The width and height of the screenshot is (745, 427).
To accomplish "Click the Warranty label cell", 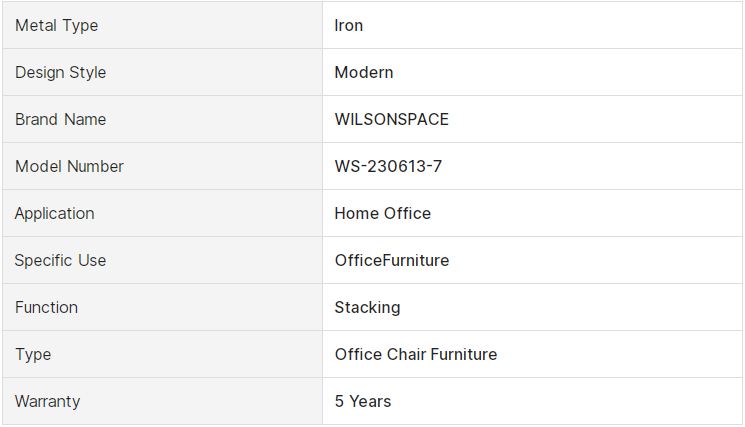I will [162, 401].
